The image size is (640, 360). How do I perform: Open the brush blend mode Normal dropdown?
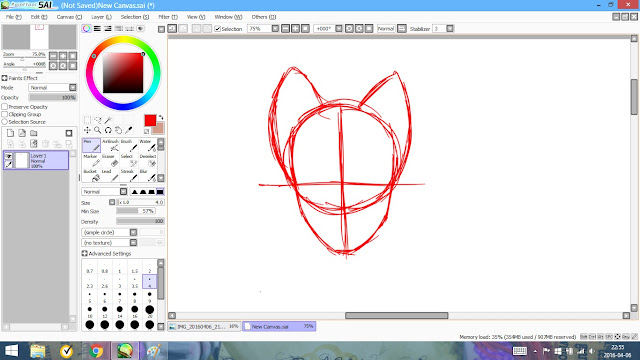[104, 191]
